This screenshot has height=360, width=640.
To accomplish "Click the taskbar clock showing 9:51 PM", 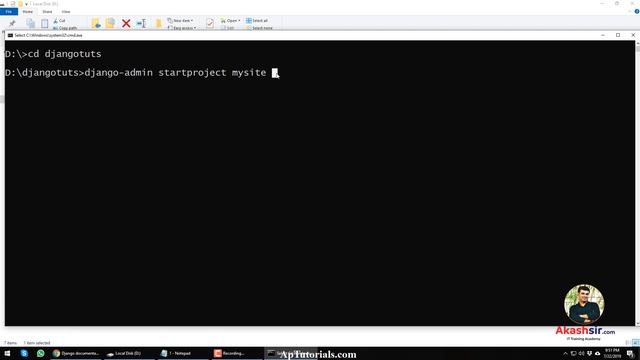I will pyautogui.click(x=612, y=353).
